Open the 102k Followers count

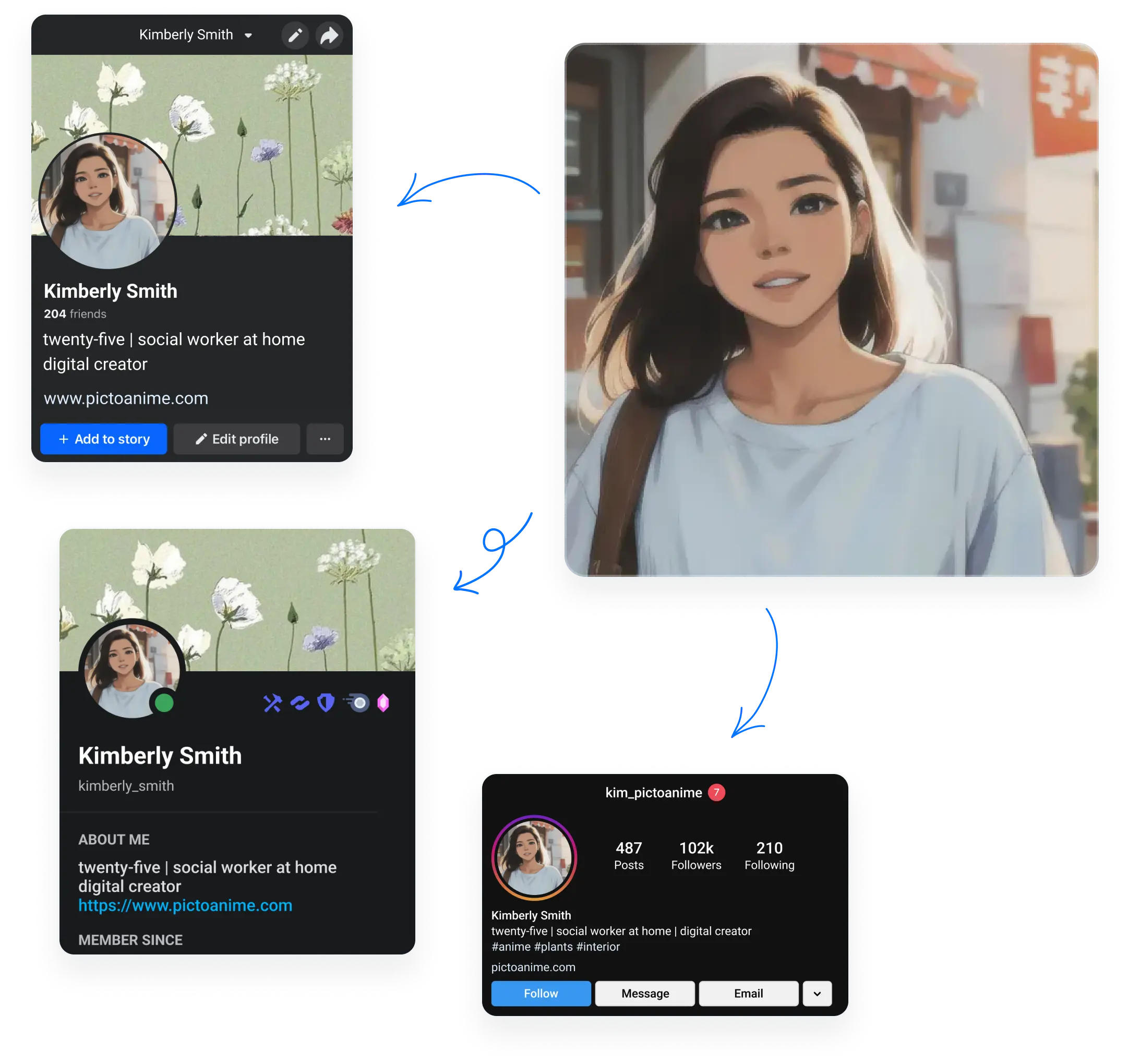coord(696,855)
